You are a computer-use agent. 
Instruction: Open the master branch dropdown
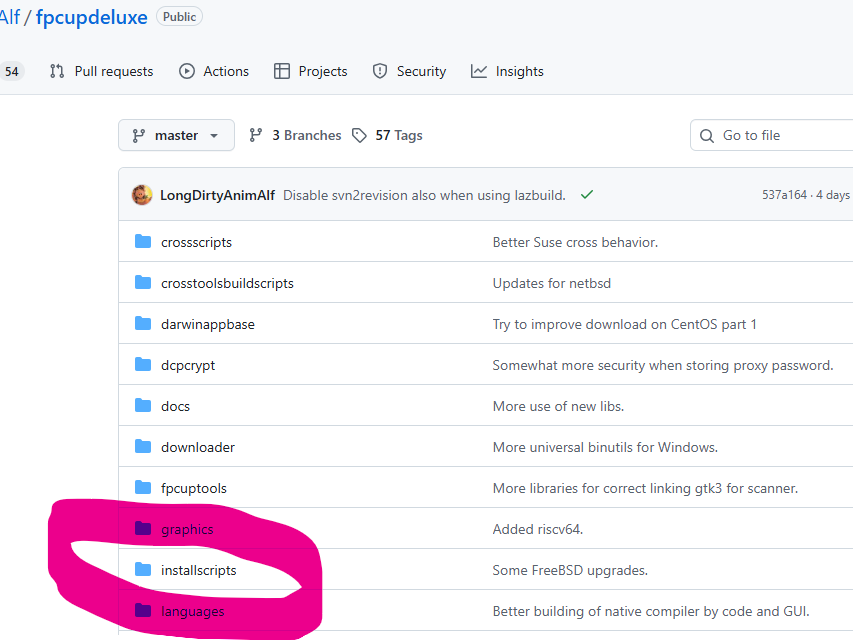176,135
